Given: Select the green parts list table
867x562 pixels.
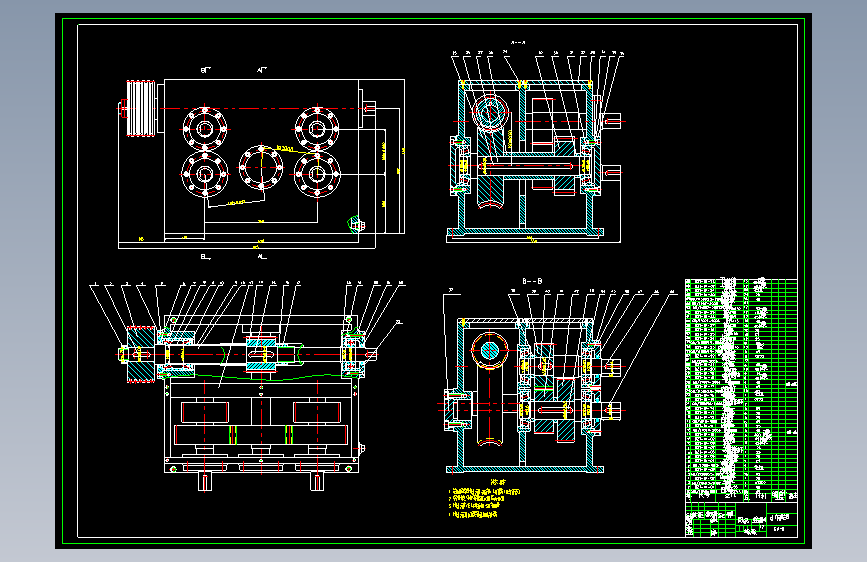Looking at the screenshot, I should [x=741, y=390].
